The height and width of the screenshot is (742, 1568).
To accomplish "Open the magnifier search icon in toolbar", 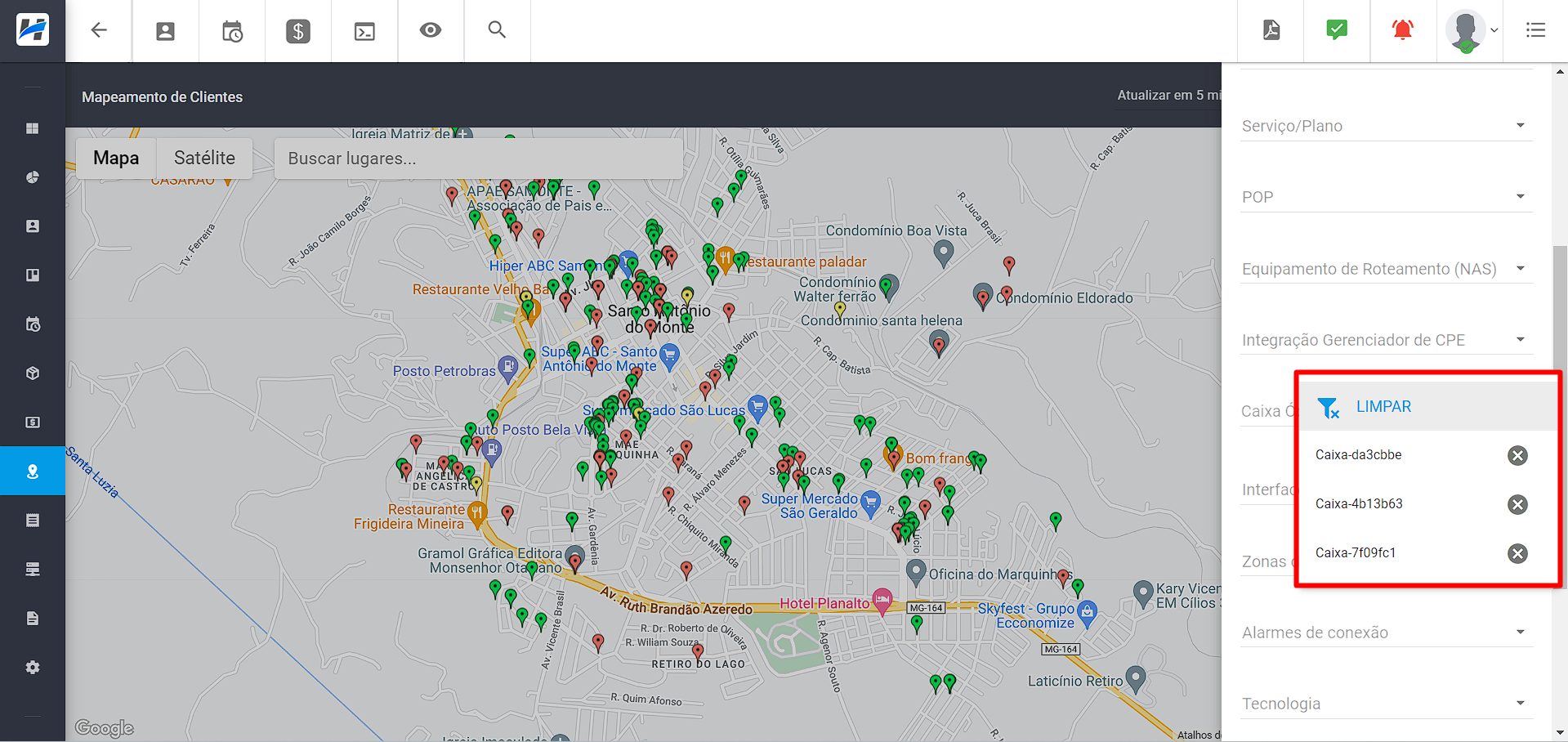I will (497, 29).
